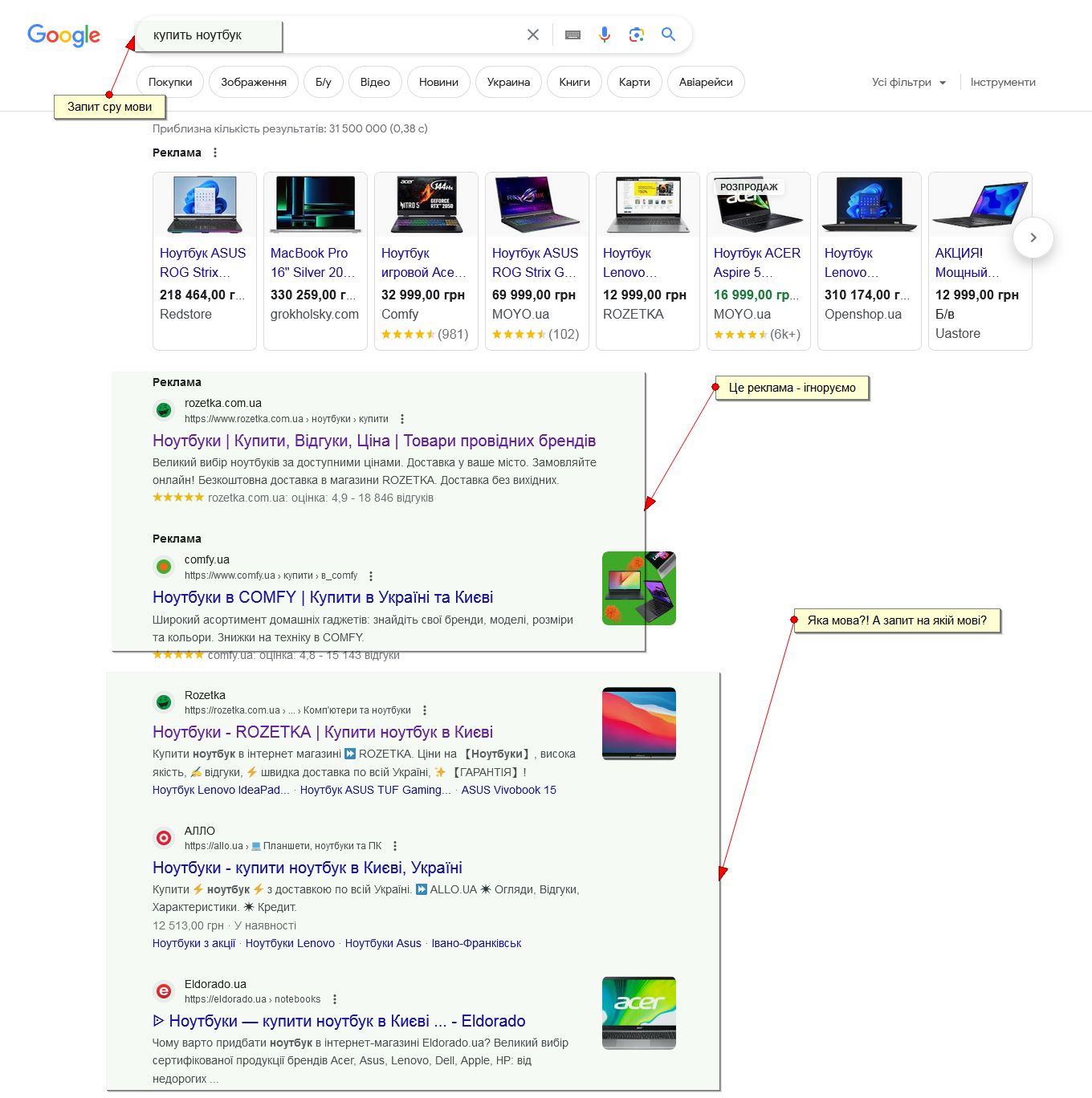This screenshot has width=1092, height=1098.
Task: Open the comfy.ua ad thumbnail image
Action: 639,588
